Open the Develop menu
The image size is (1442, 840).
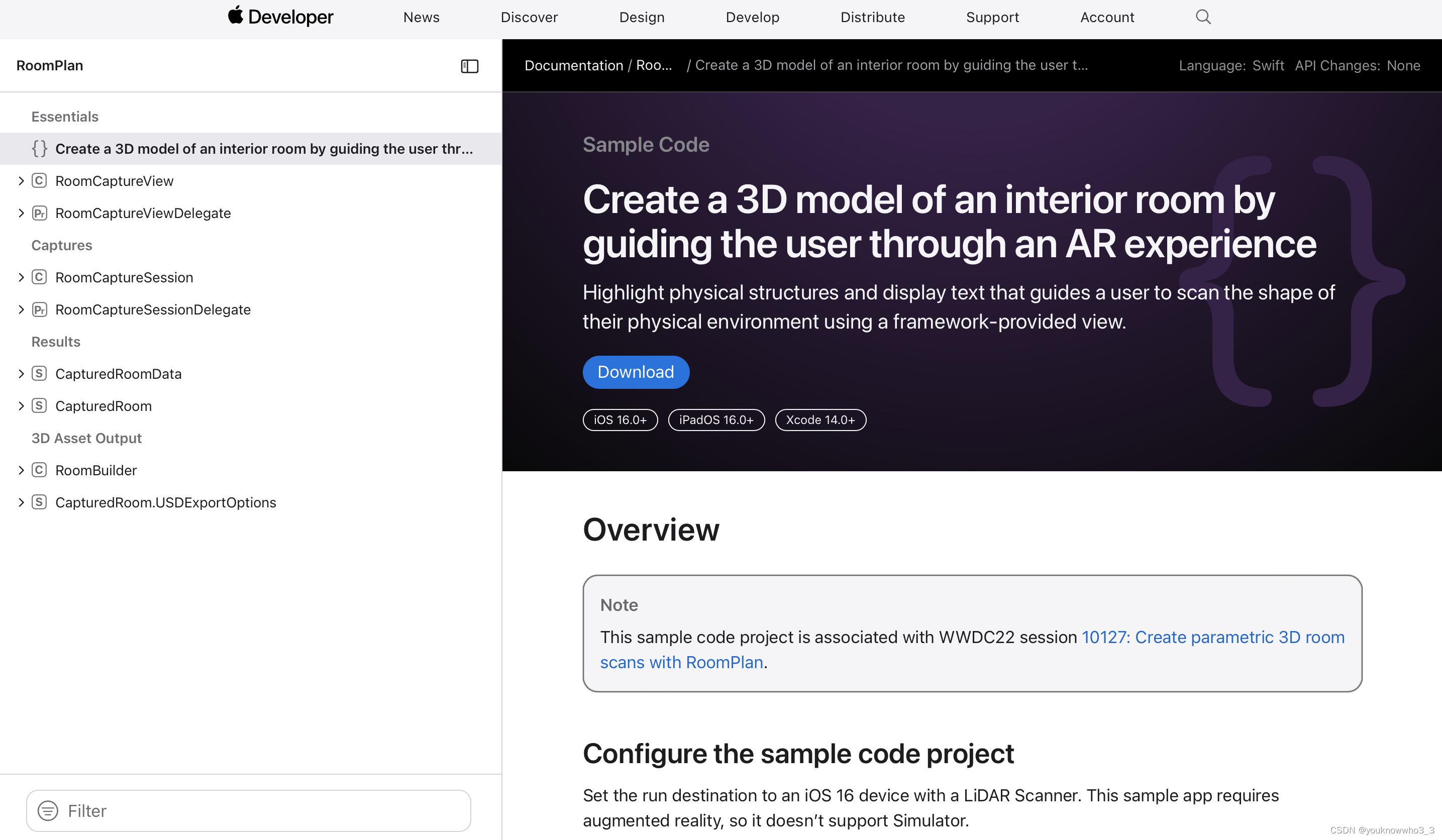[x=752, y=17]
